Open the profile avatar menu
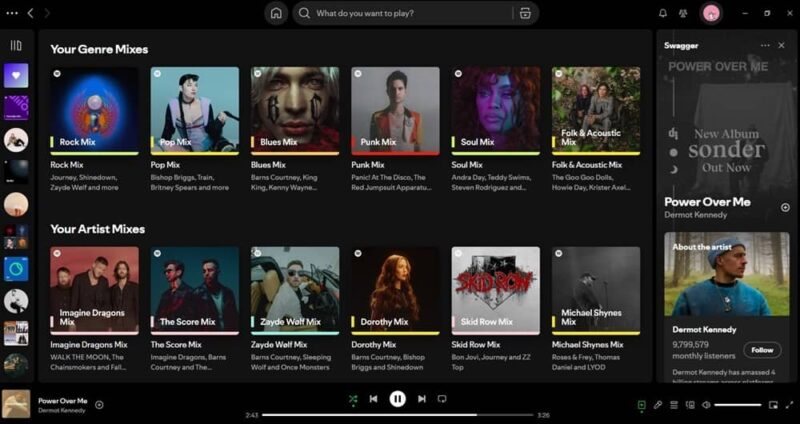The width and height of the screenshot is (800, 424). point(711,13)
